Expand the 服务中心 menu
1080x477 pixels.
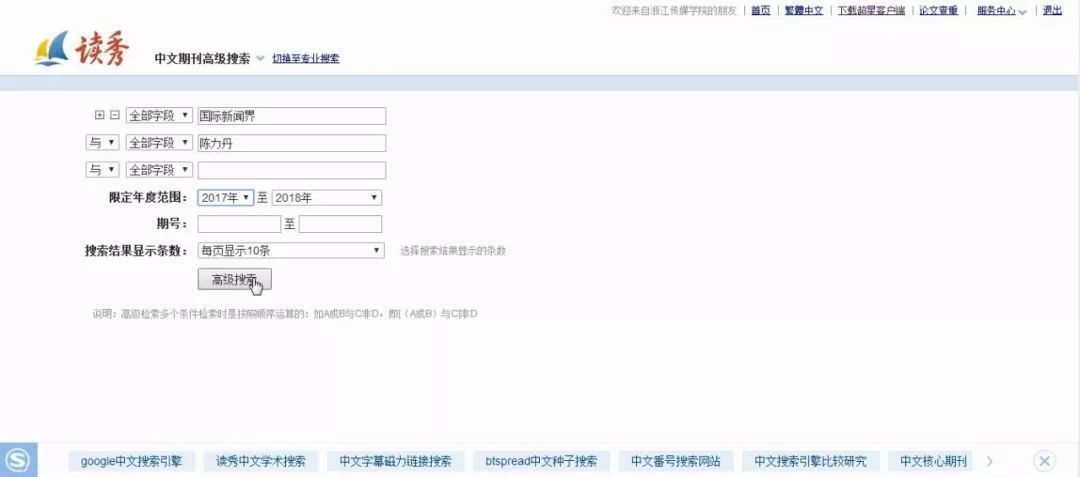tap(1001, 11)
